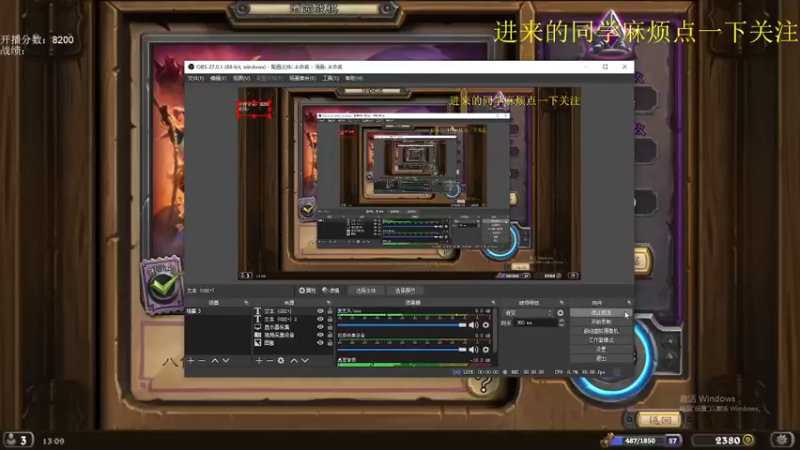Click the 退出 exit button in OBS
800x450 pixels.
click(601, 358)
